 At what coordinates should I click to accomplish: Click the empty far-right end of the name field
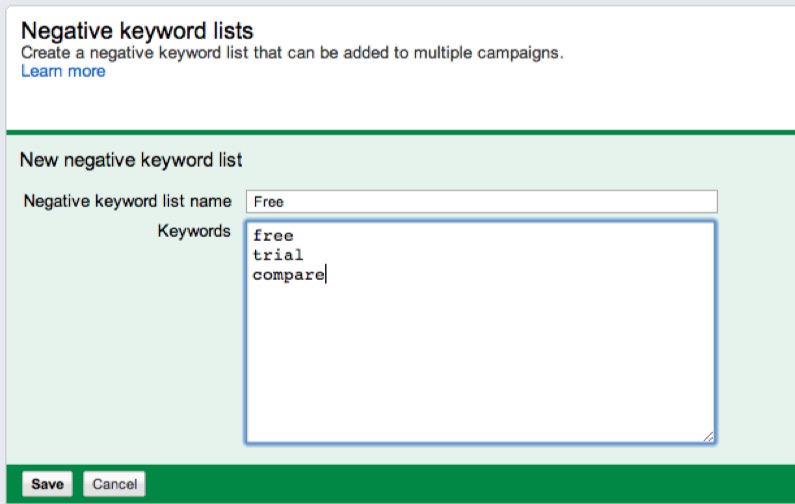coord(700,201)
